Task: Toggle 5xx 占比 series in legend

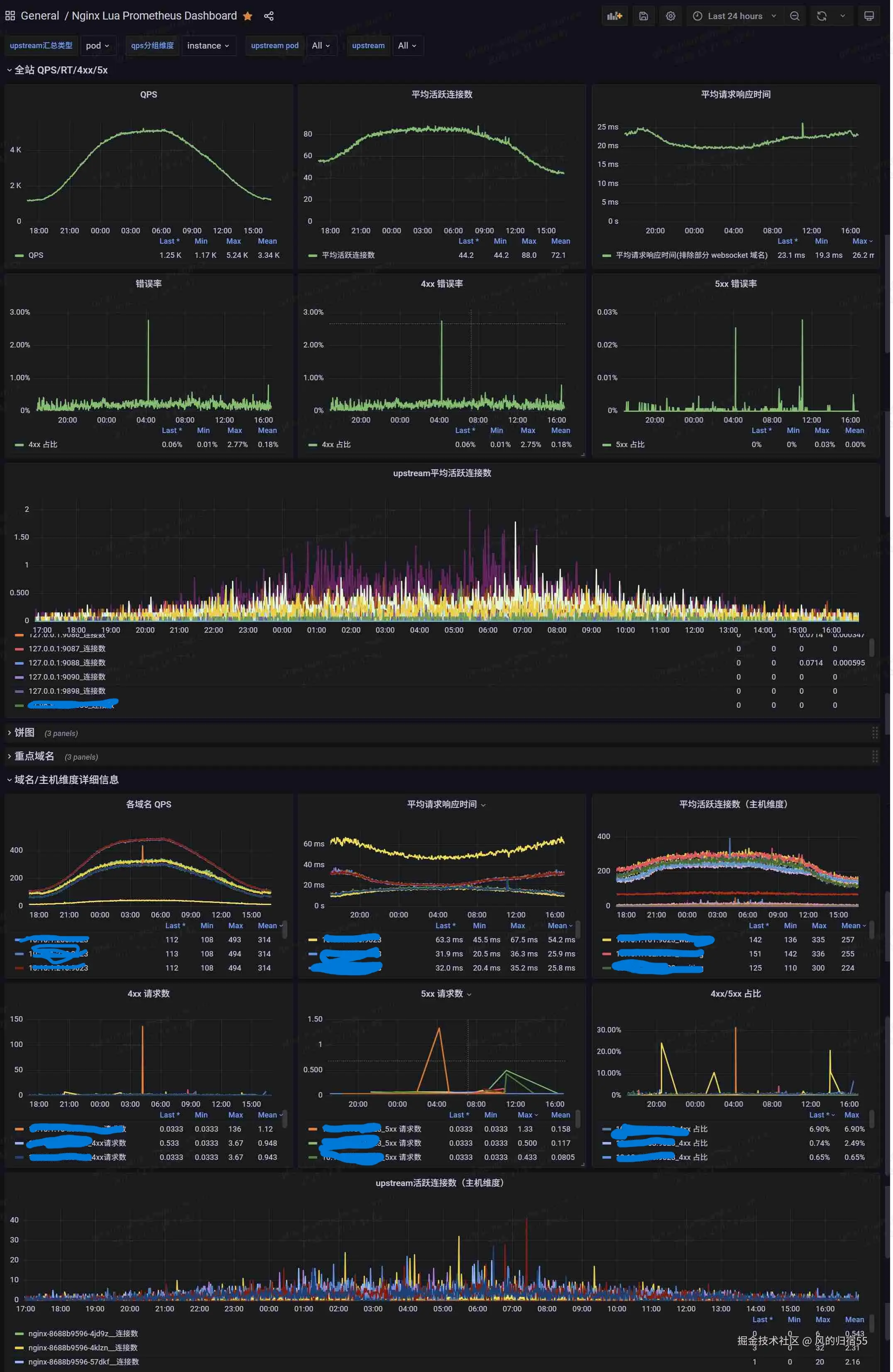Action: click(x=629, y=445)
